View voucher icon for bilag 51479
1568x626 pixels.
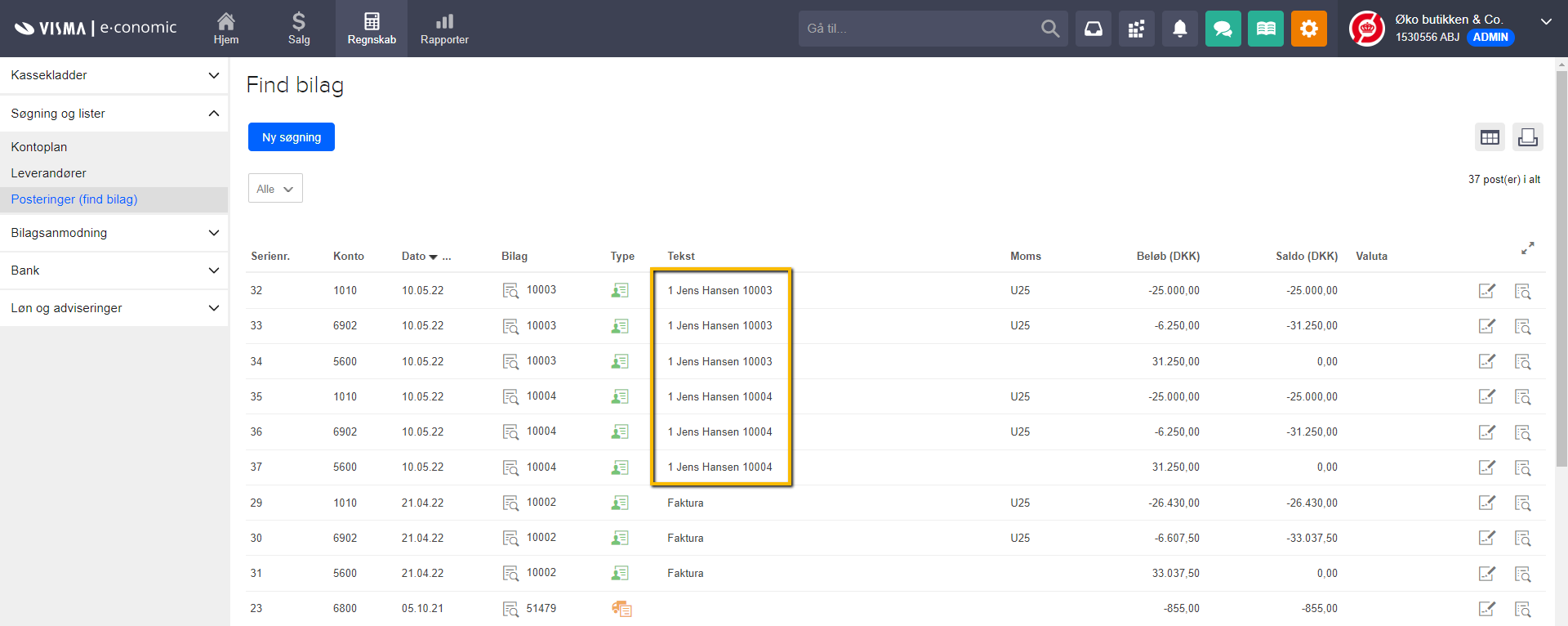(510, 609)
